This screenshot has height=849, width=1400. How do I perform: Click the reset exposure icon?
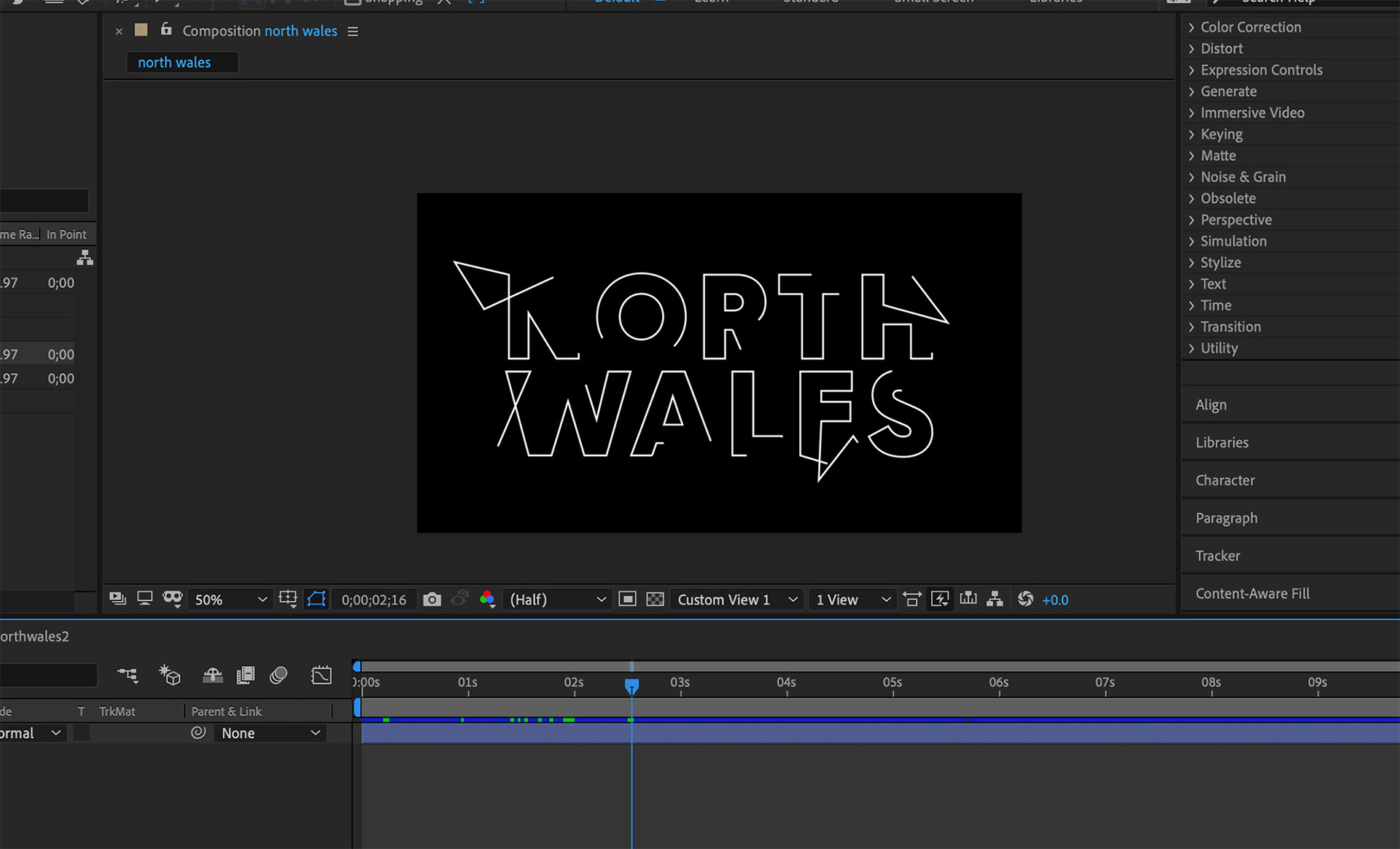(1025, 599)
